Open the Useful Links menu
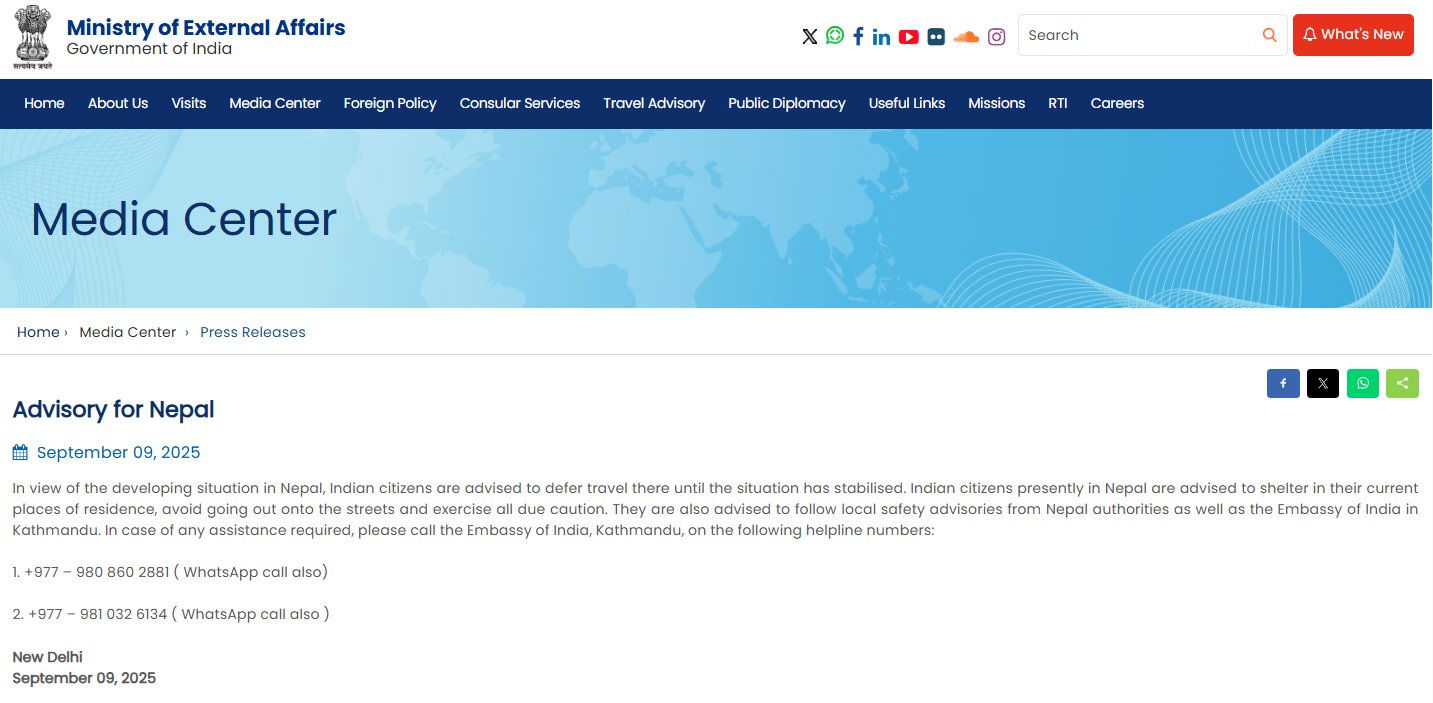 coord(907,103)
